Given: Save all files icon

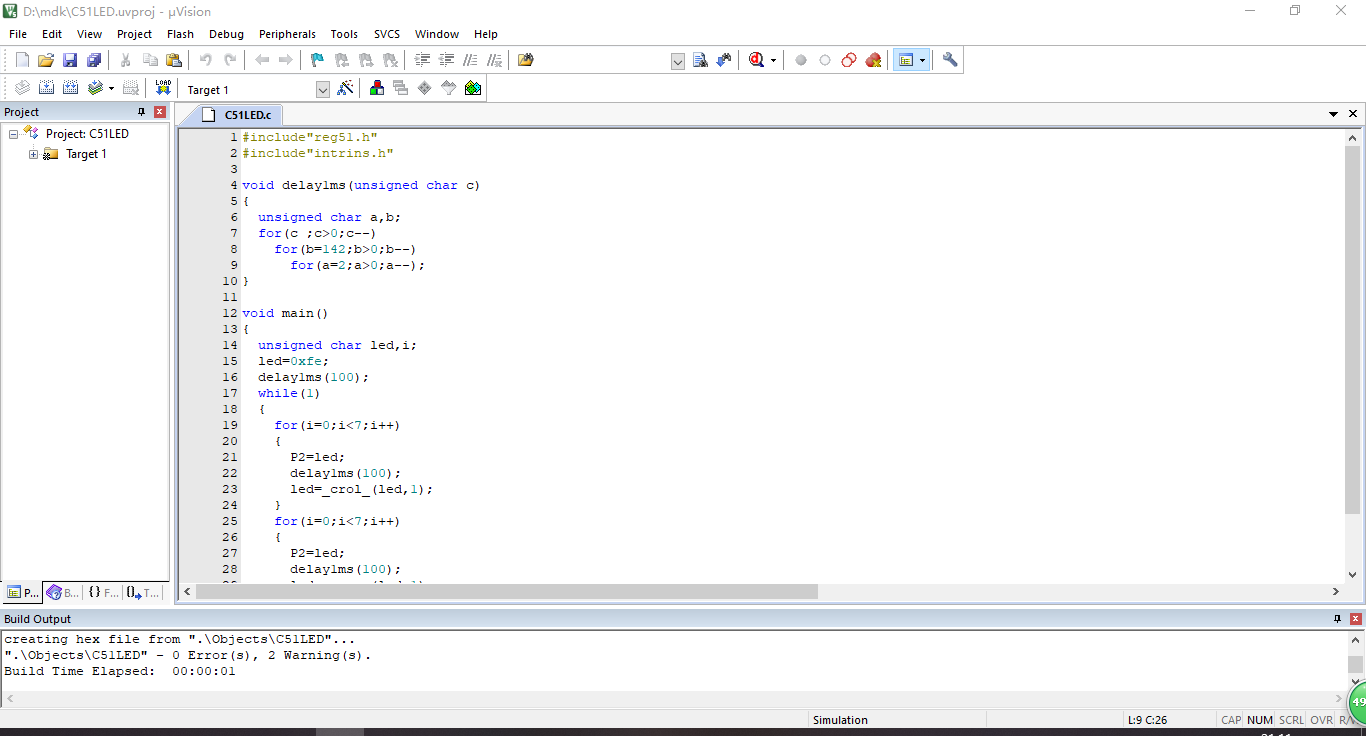Looking at the screenshot, I should coord(94,60).
